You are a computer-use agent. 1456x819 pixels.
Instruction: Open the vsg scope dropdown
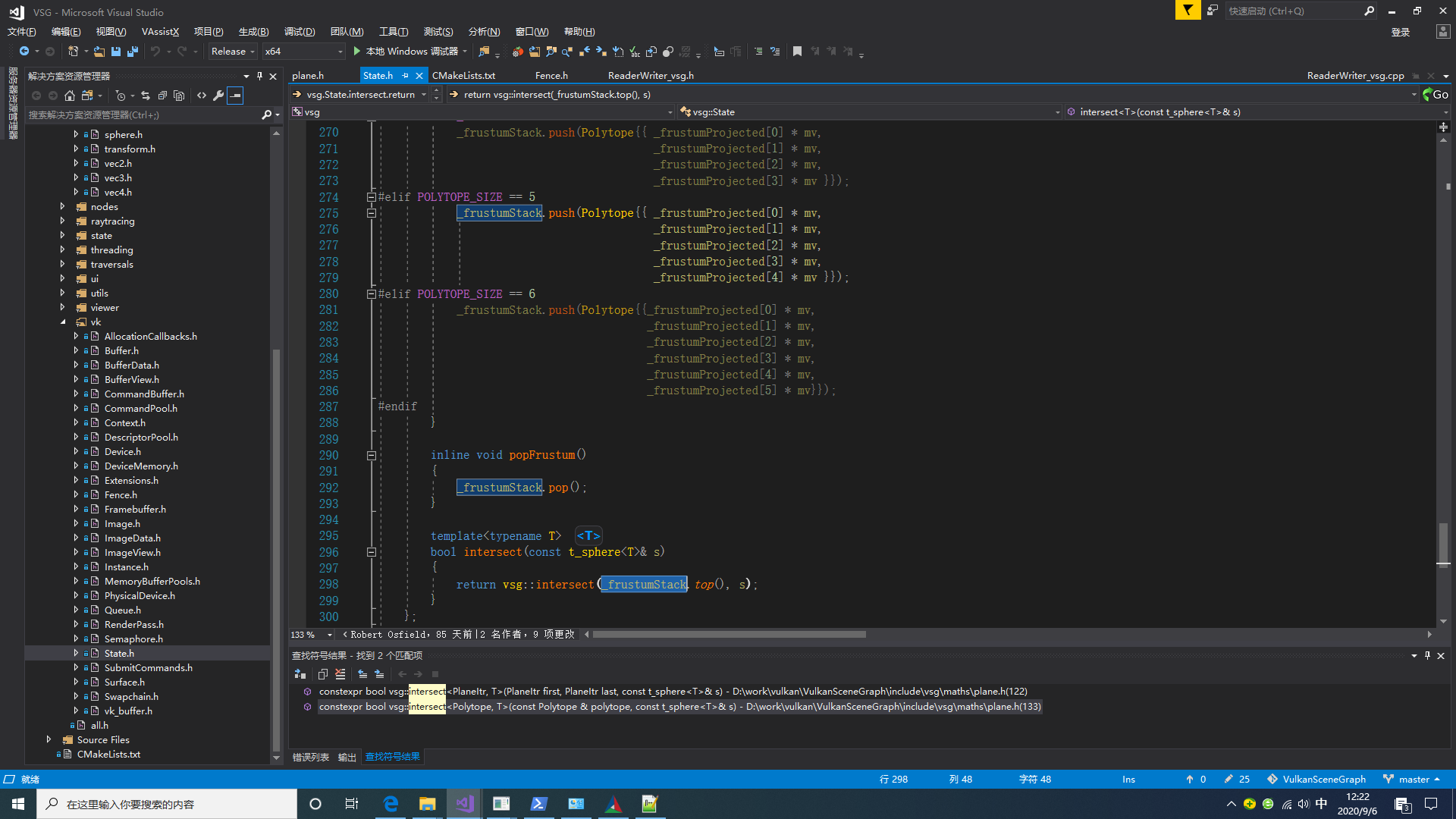[482, 112]
